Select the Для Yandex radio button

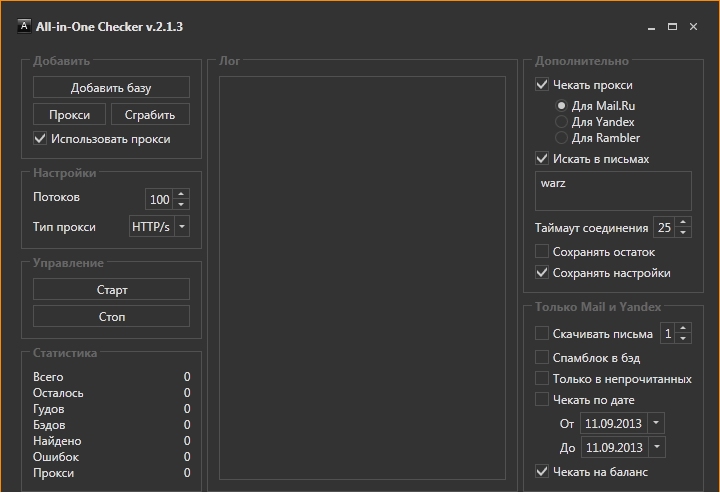[561, 122]
